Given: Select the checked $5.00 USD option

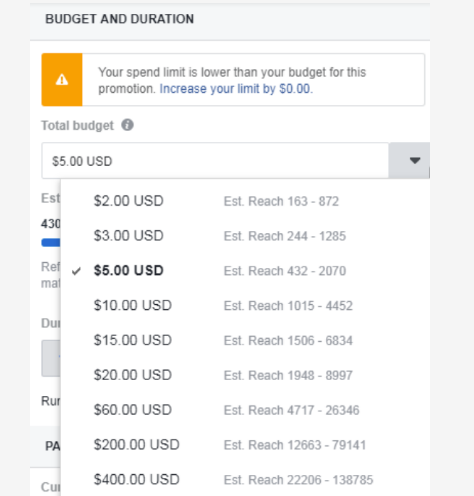Looking at the screenshot, I should pyautogui.click(x=245, y=271).
